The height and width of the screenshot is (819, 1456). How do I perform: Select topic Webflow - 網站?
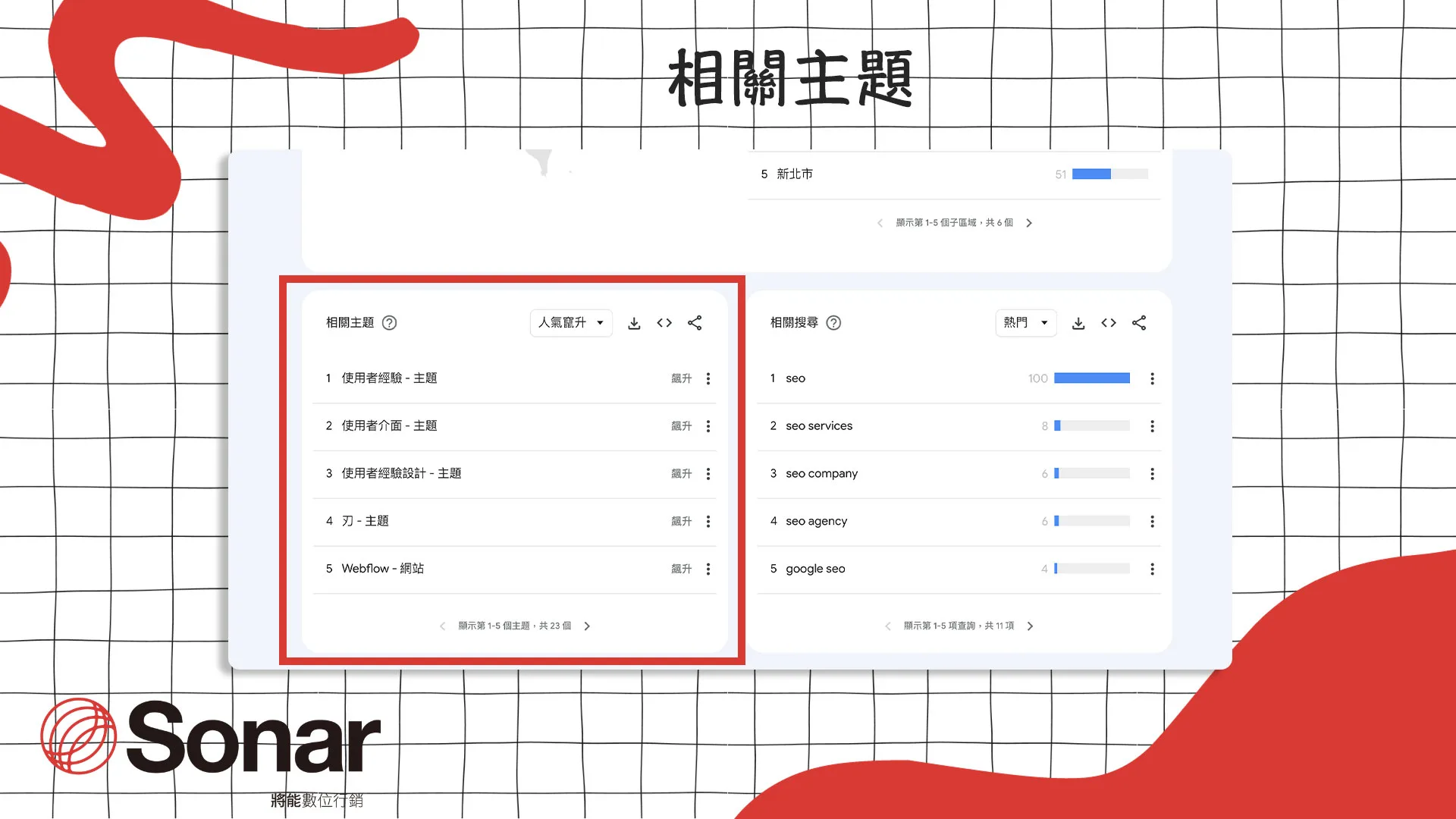pos(382,569)
